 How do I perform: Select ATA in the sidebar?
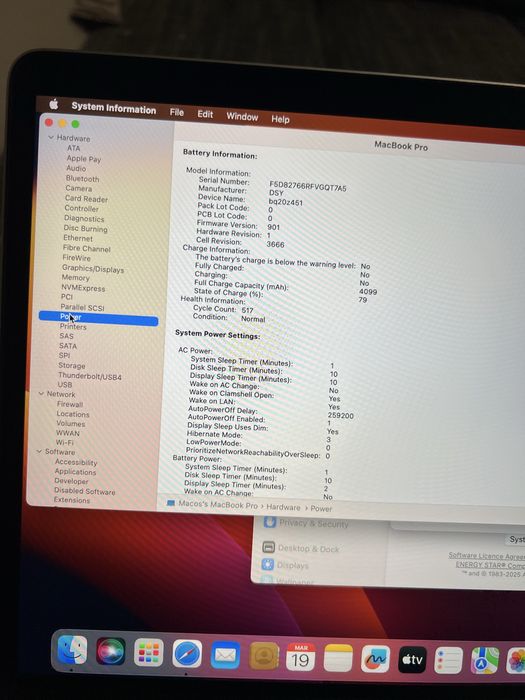coord(74,148)
